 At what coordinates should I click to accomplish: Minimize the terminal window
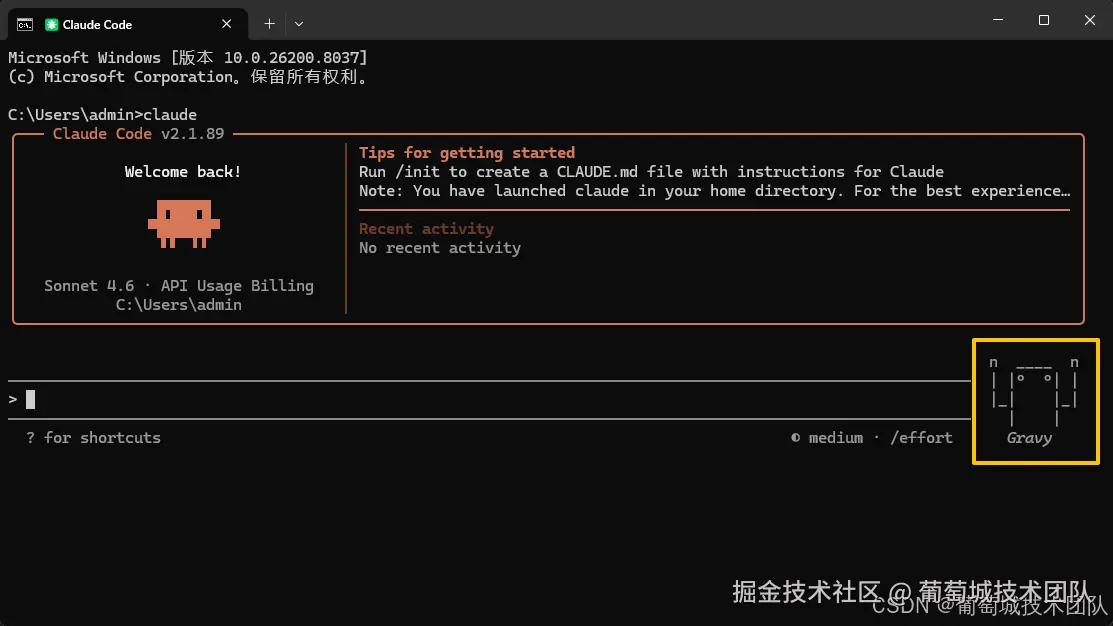tap(998, 20)
